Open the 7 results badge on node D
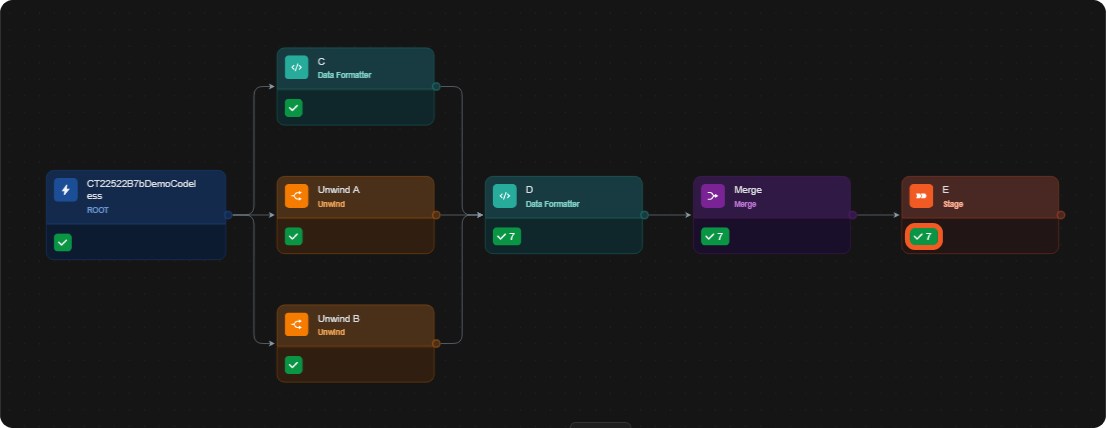The image size is (1106, 428). tap(506, 236)
